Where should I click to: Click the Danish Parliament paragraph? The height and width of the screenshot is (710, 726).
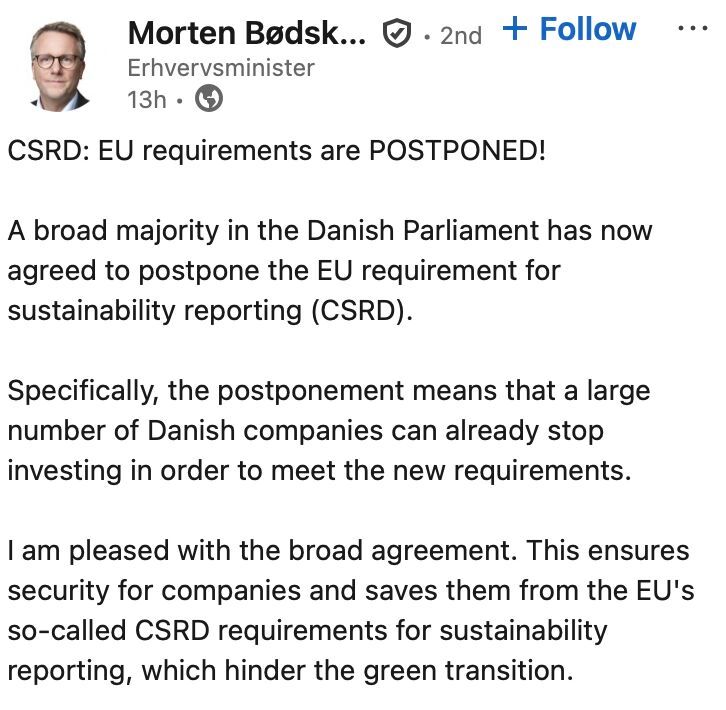pyautogui.click(x=330, y=270)
